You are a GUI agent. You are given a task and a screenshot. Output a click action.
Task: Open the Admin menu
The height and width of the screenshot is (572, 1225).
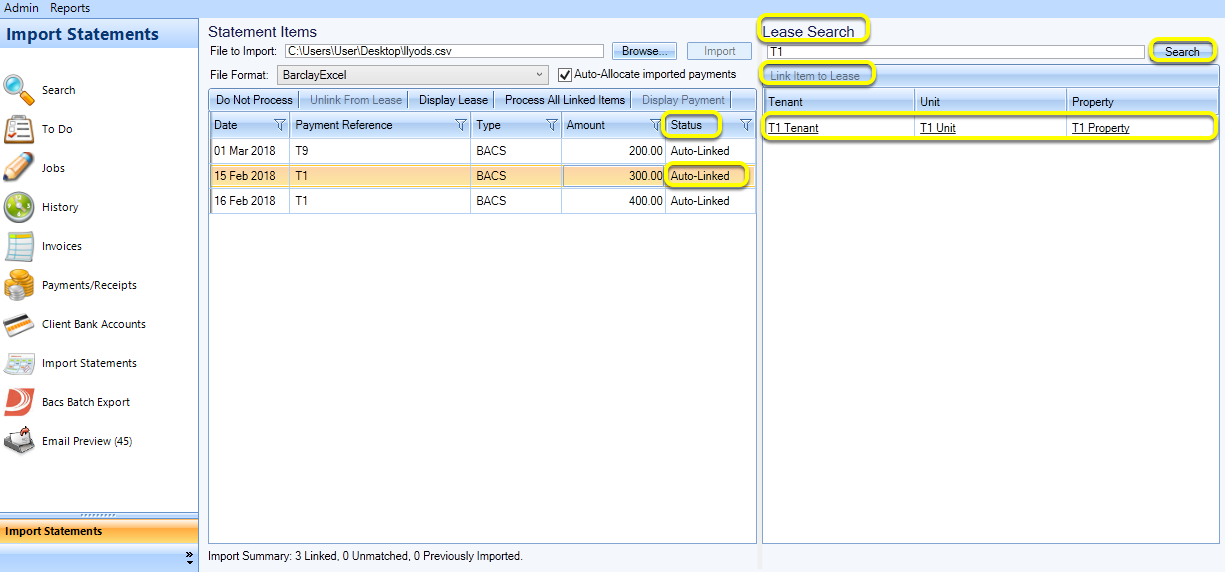(x=22, y=8)
